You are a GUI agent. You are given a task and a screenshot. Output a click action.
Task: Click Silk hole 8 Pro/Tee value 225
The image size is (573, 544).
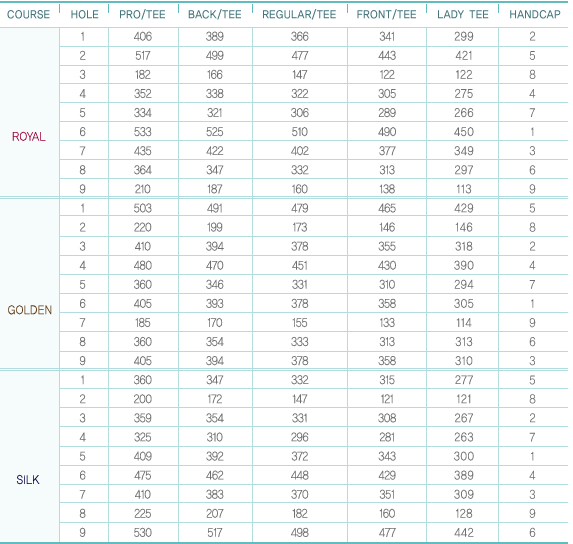pyautogui.click(x=143, y=513)
